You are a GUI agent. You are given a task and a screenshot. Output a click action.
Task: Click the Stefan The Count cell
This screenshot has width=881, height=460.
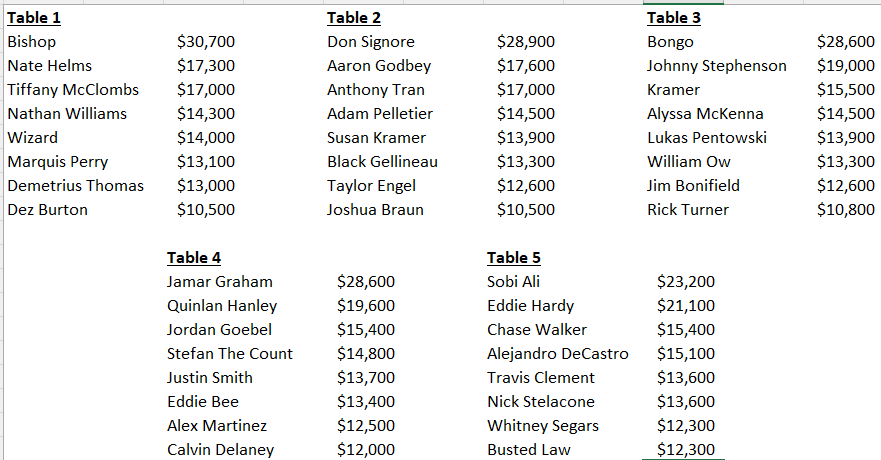230,353
